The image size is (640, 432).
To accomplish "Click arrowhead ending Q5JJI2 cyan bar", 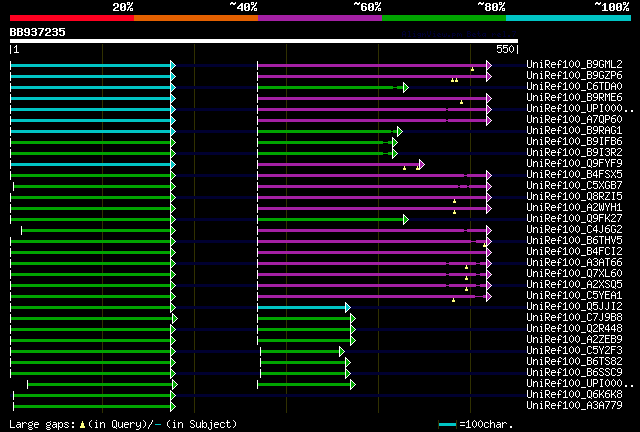I will tap(348, 307).
